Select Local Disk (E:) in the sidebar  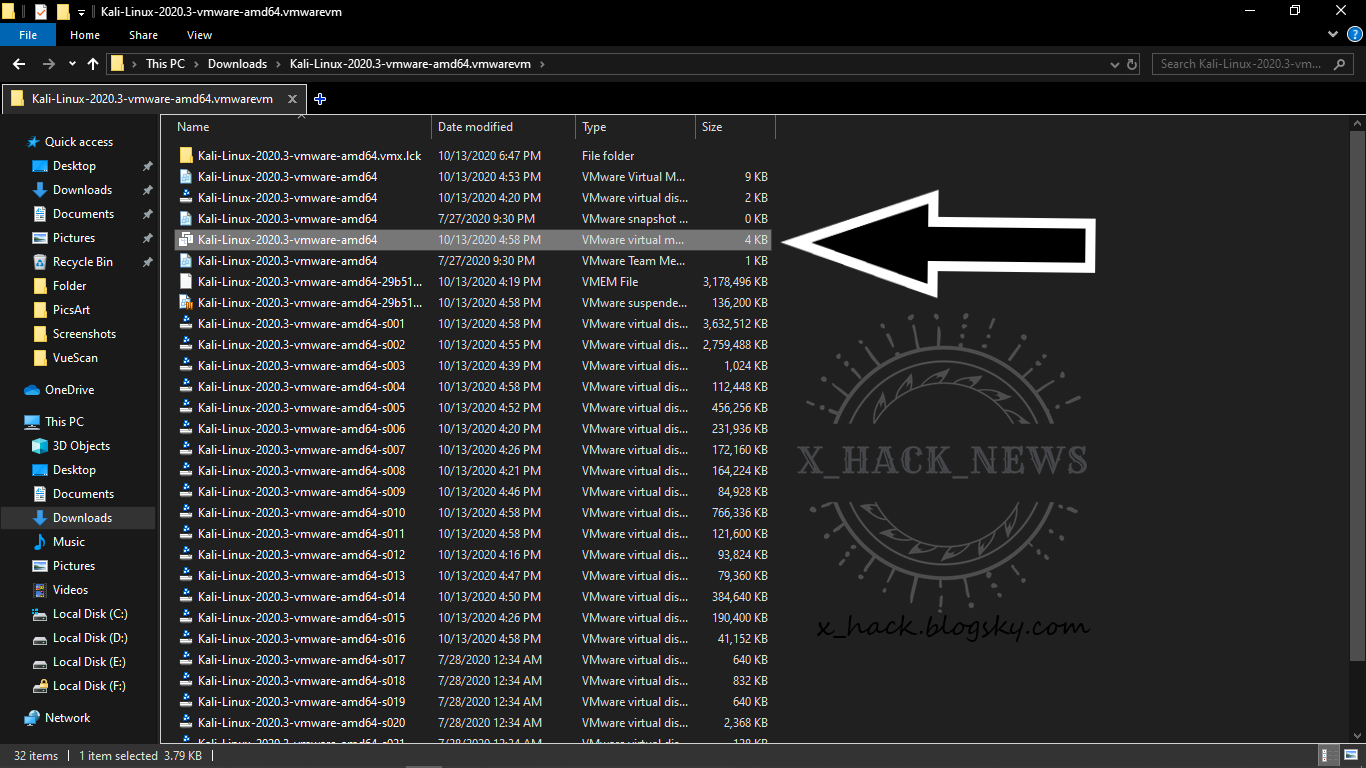pos(90,662)
